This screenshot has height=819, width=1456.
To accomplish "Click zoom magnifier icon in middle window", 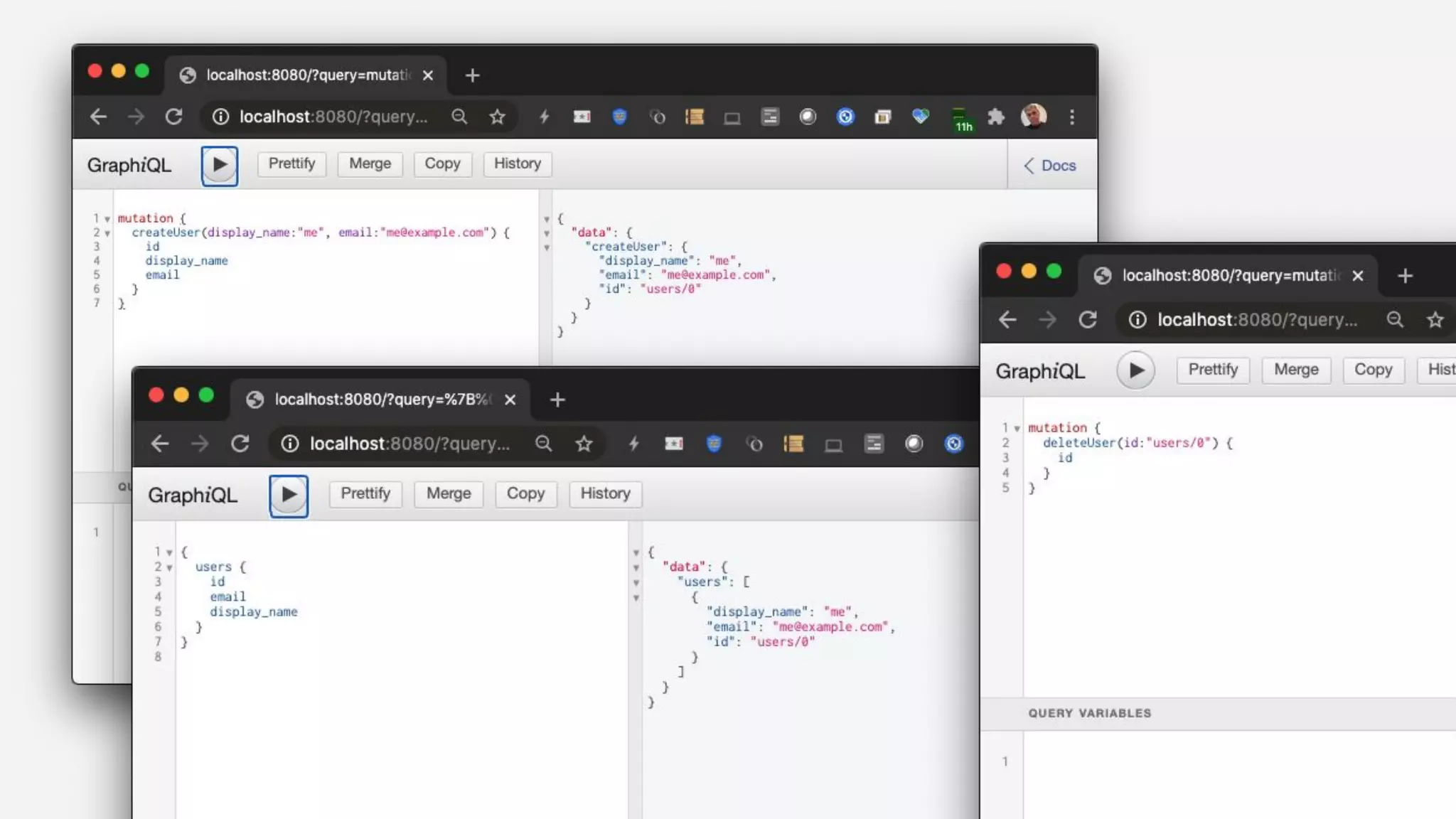I will pyautogui.click(x=543, y=444).
